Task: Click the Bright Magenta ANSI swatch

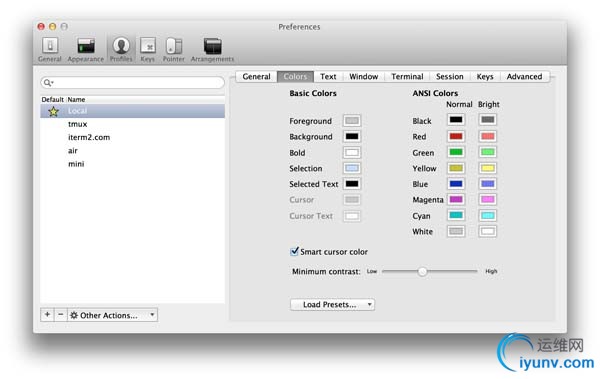Action: [x=488, y=199]
